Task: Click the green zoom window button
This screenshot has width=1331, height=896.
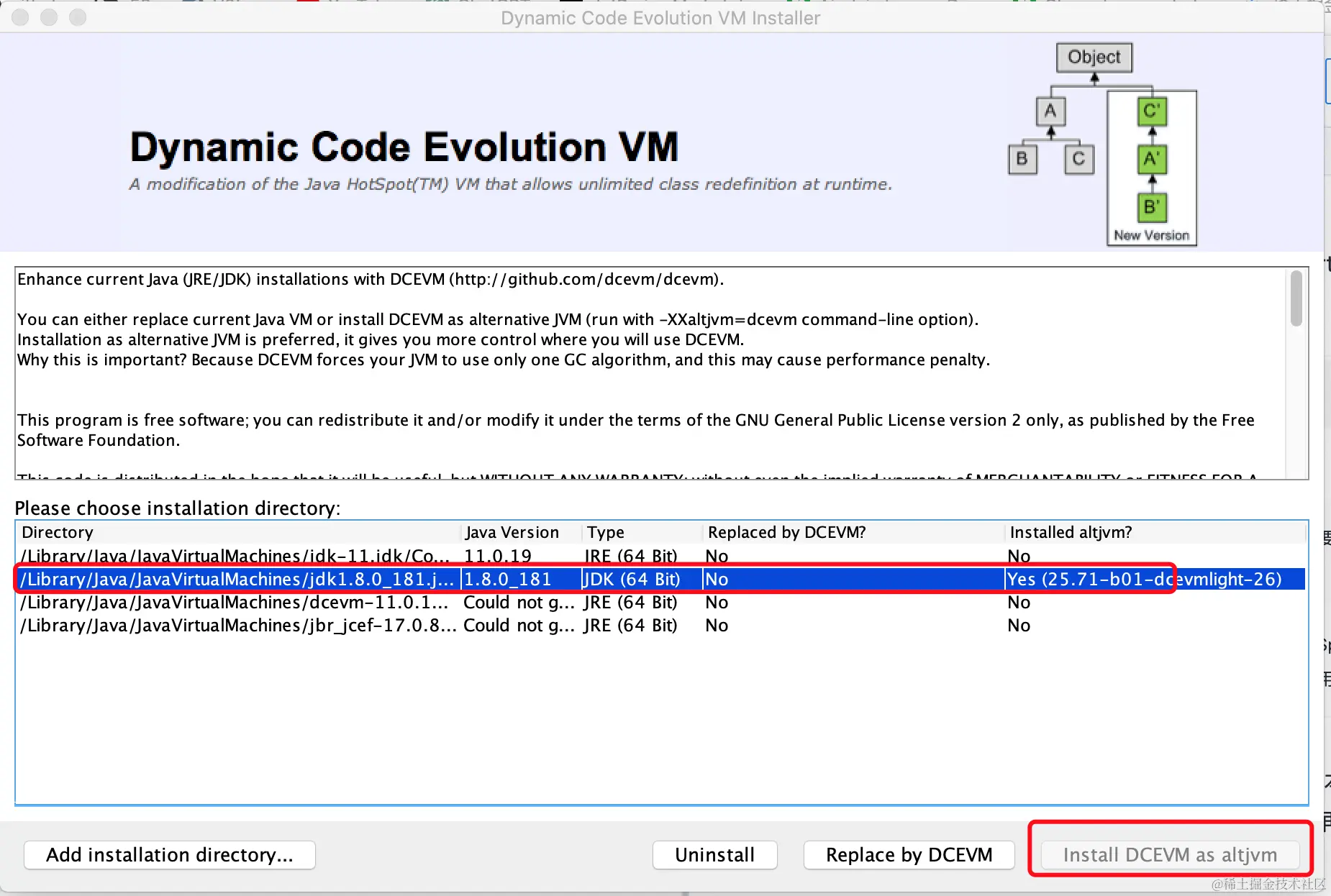Action: (x=78, y=17)
